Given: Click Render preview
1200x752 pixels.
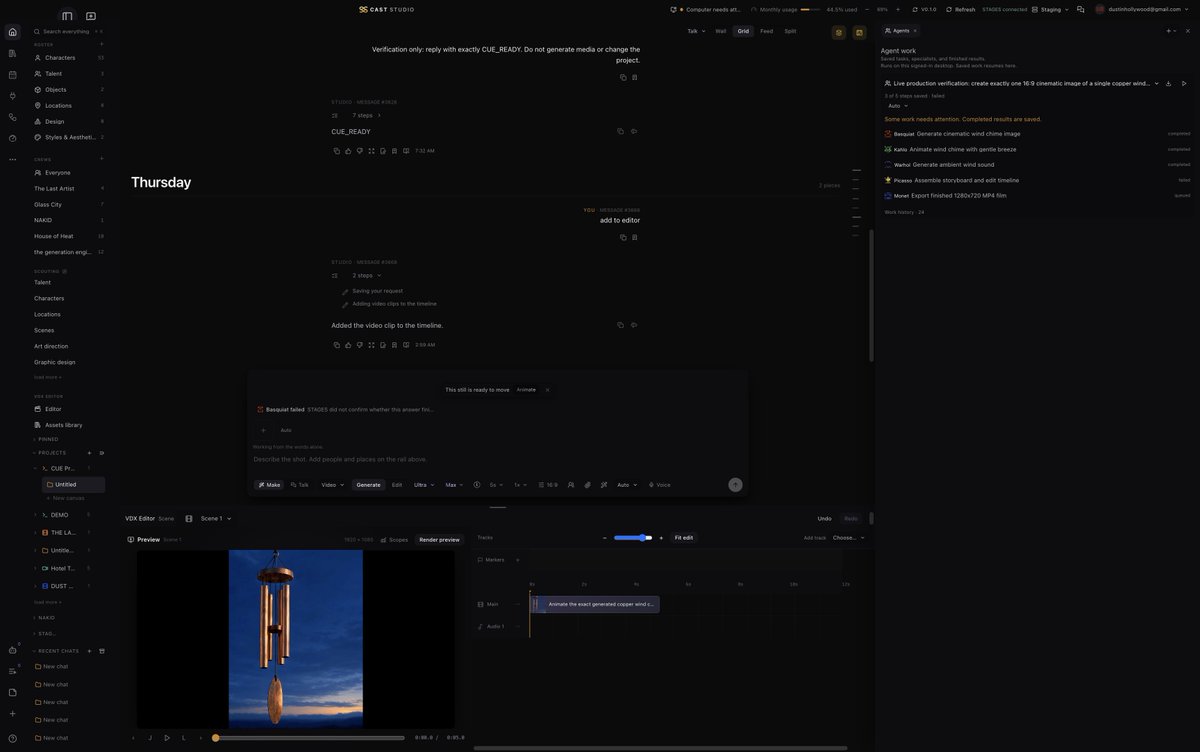Looking at the screenshot, I should coord(440,539).
